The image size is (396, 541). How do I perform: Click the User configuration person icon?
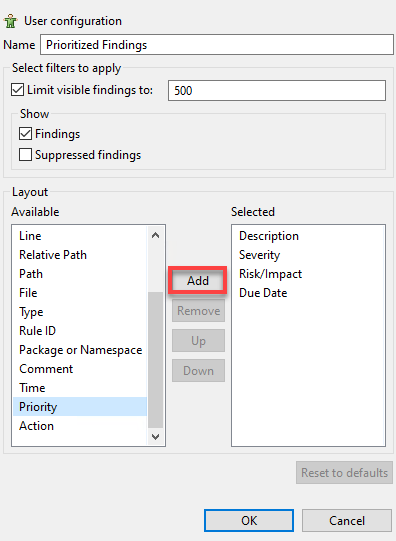point(10,21)
